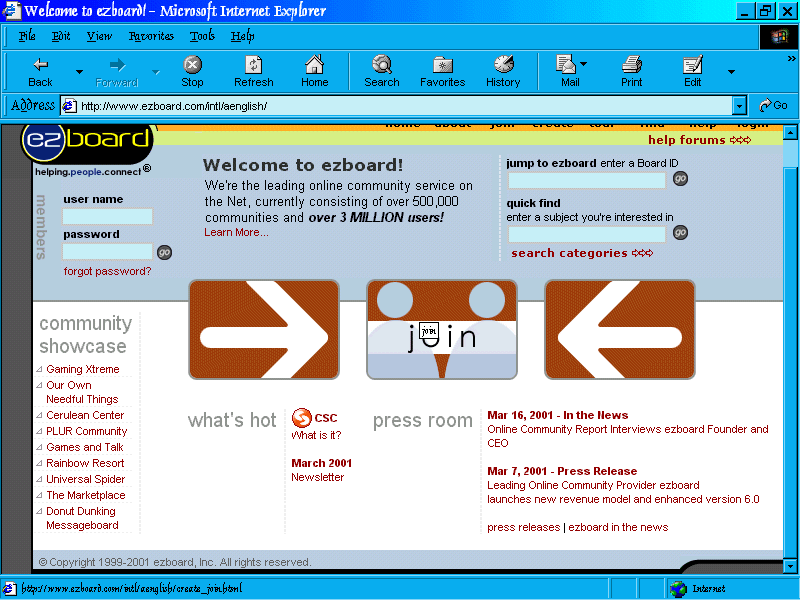Open the File menu

(x=27, y=36)
